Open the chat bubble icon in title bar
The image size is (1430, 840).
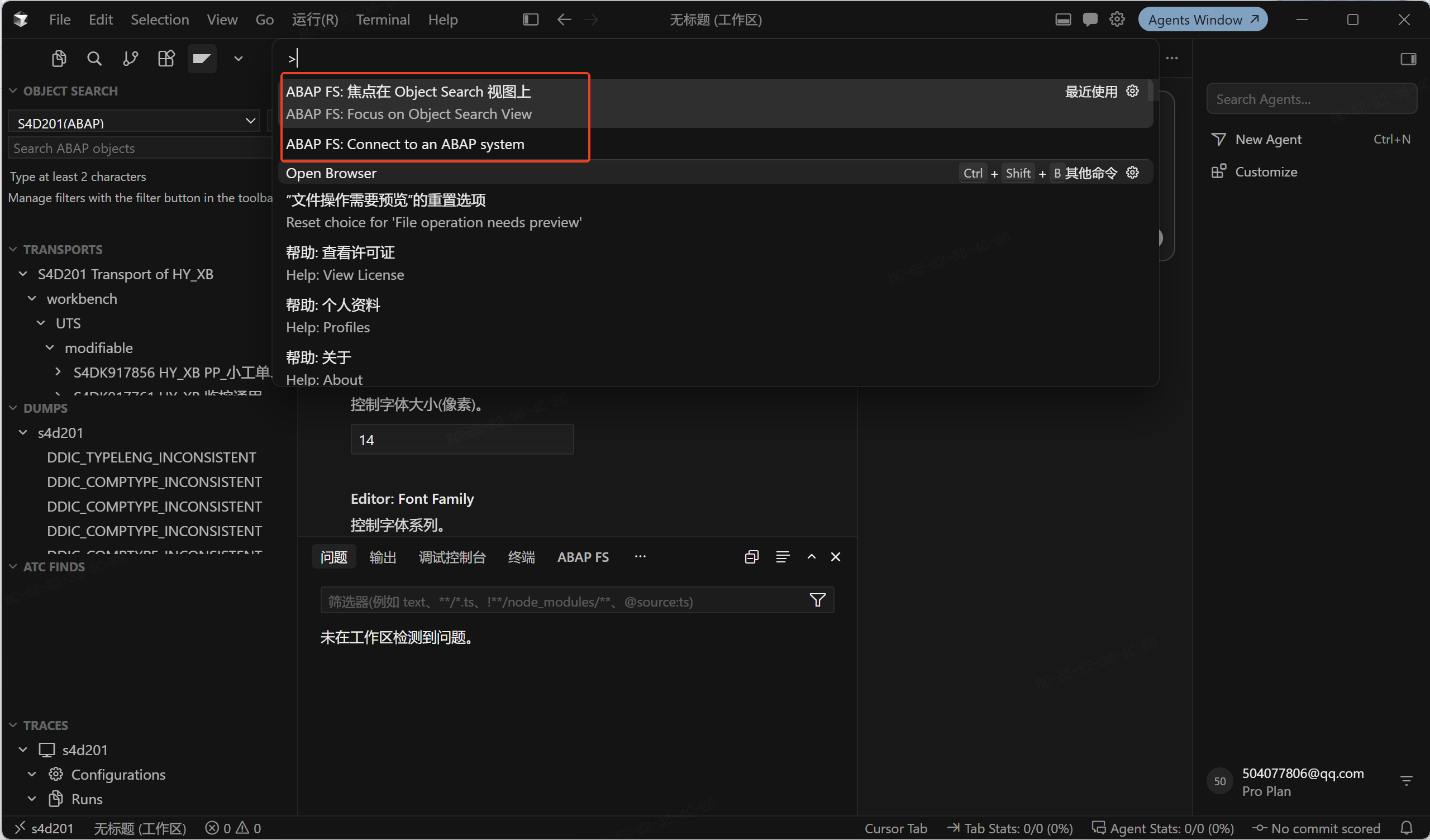[x=1090, y=20]
